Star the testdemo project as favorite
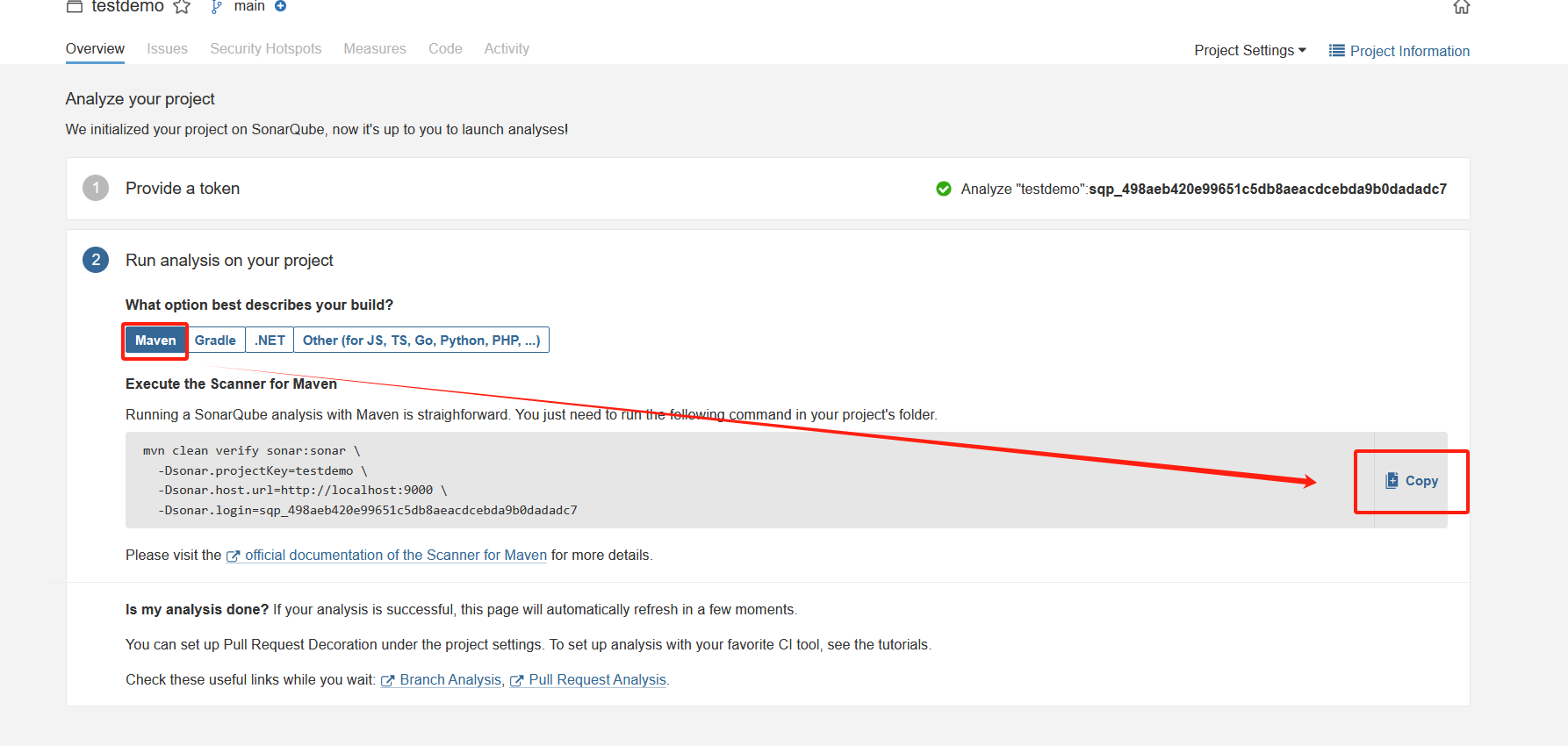Viewport: 1568px width, 746px height. pos(182,7)
